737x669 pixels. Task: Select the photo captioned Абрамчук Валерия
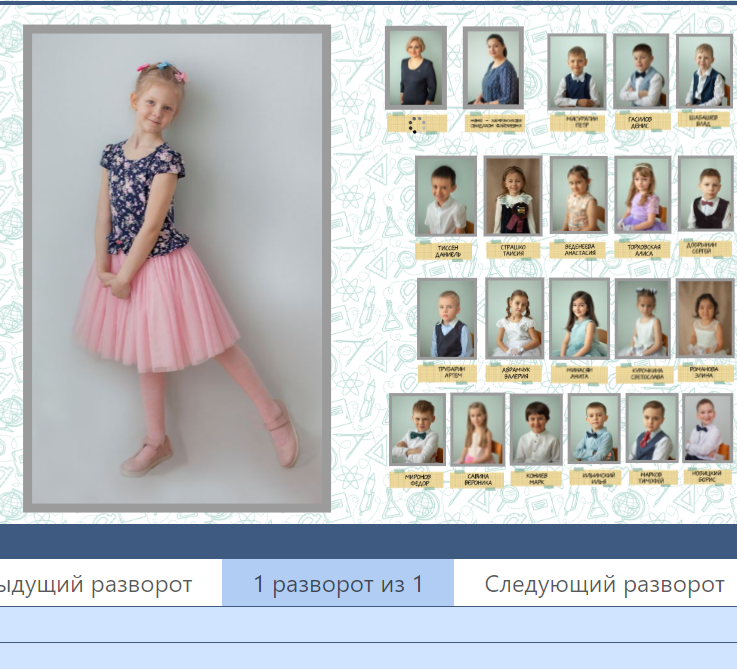tap(515, 319)
